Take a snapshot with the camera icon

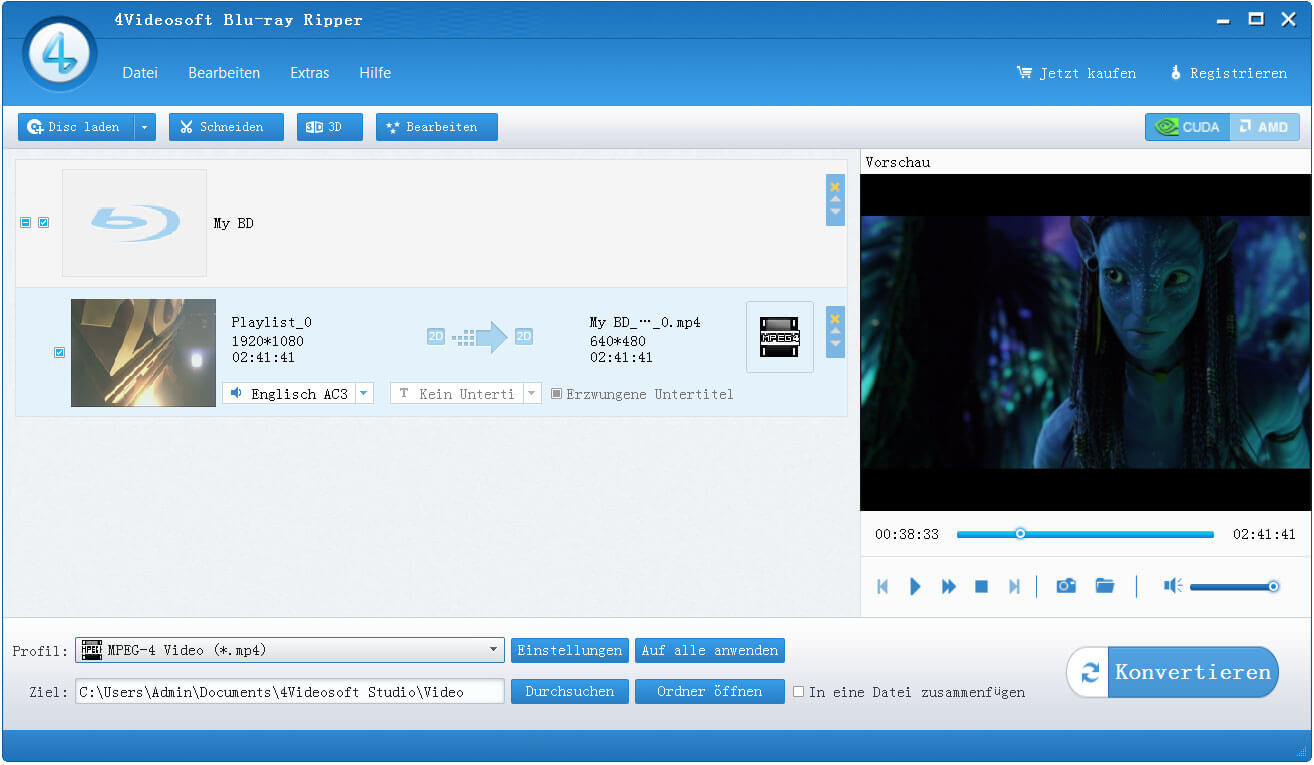tap(1066, 586)
